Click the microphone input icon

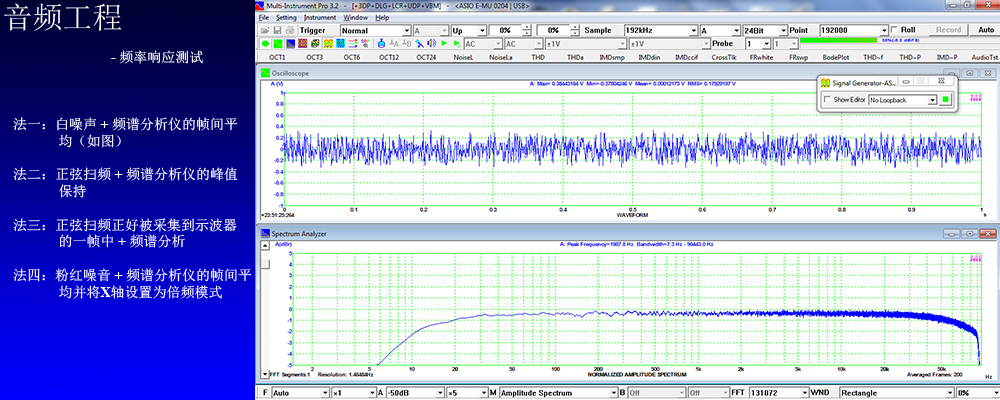click(420, 43)
